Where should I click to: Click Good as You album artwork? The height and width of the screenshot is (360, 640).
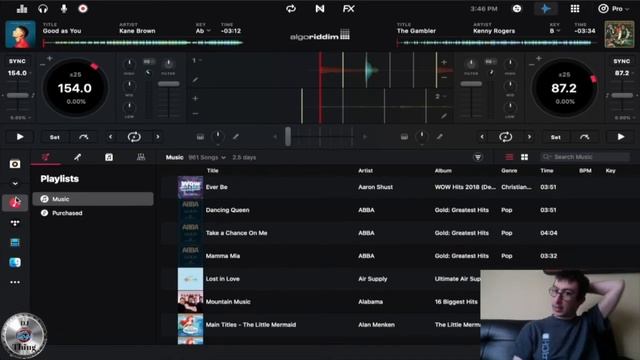20,34
